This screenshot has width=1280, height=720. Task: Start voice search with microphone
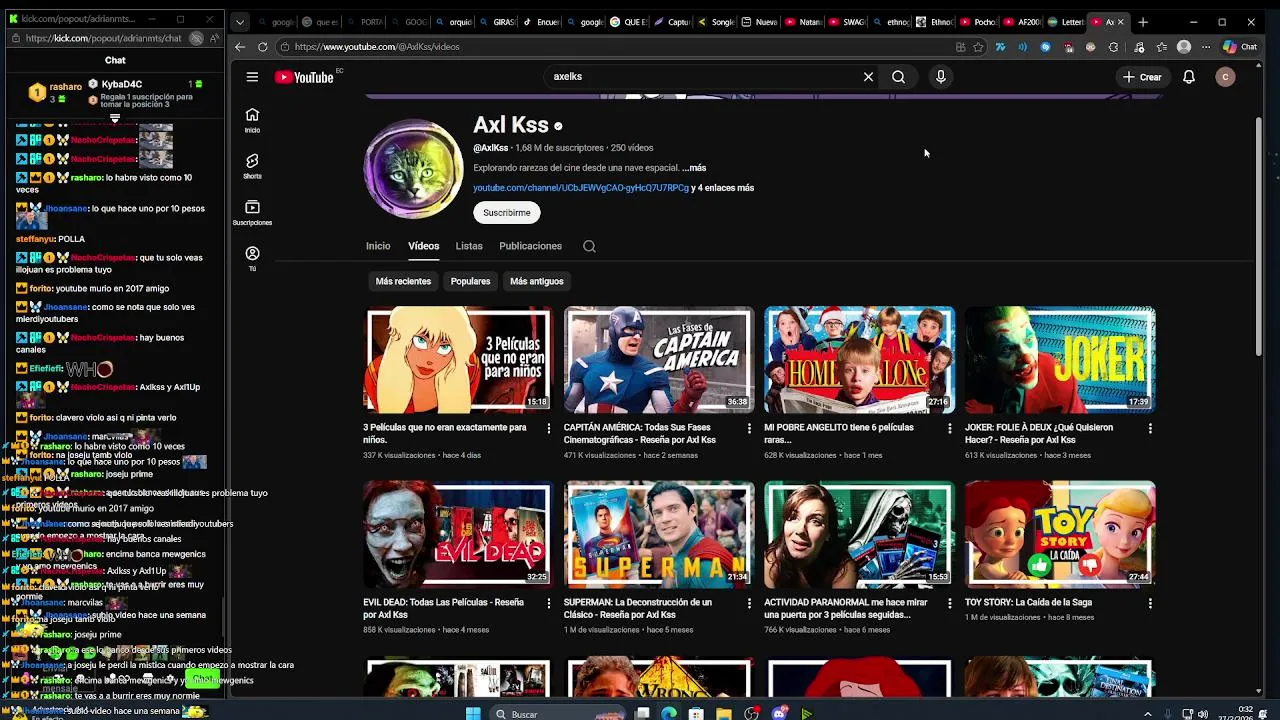(940, 77)
